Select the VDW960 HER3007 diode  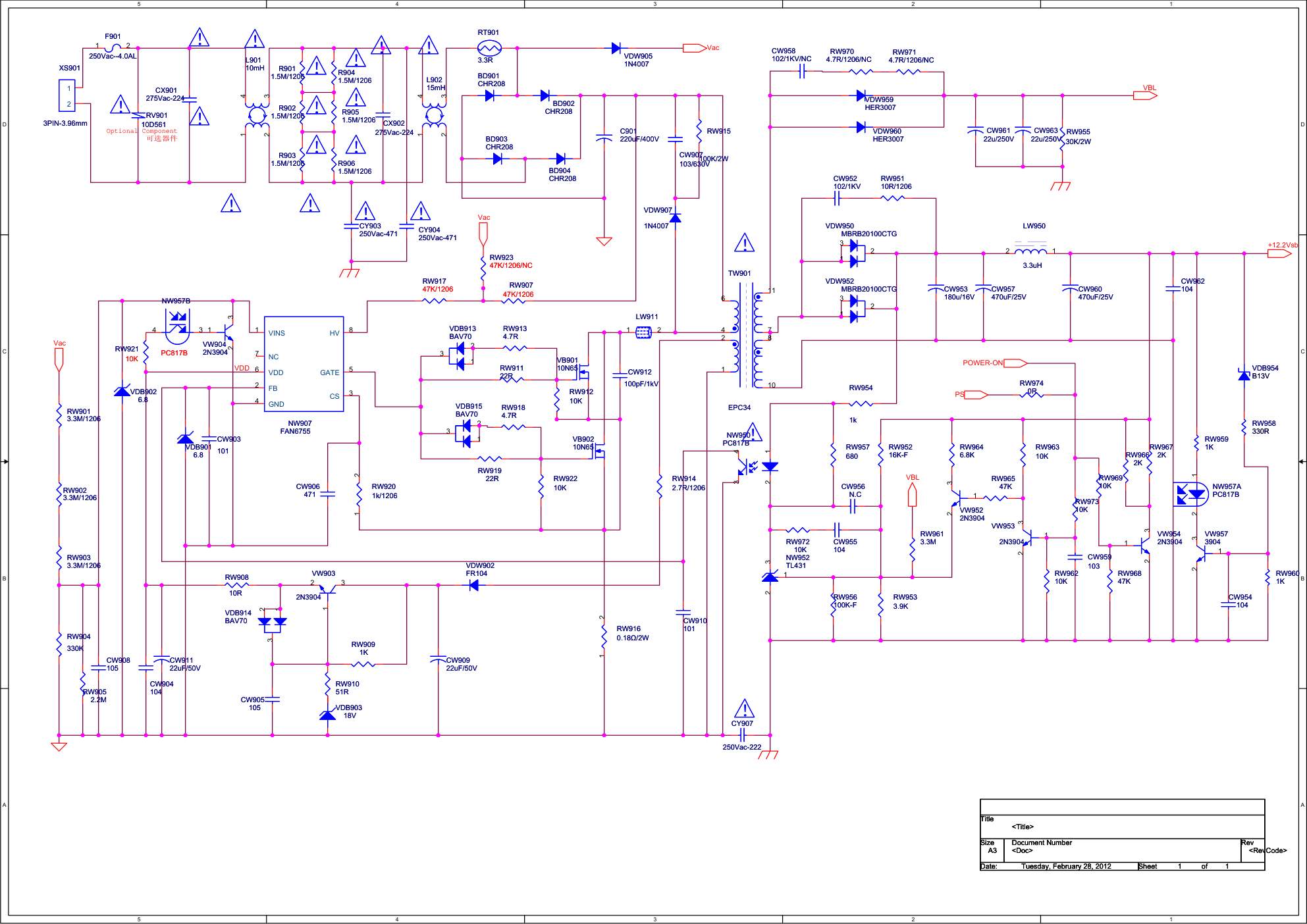[861, 127]
